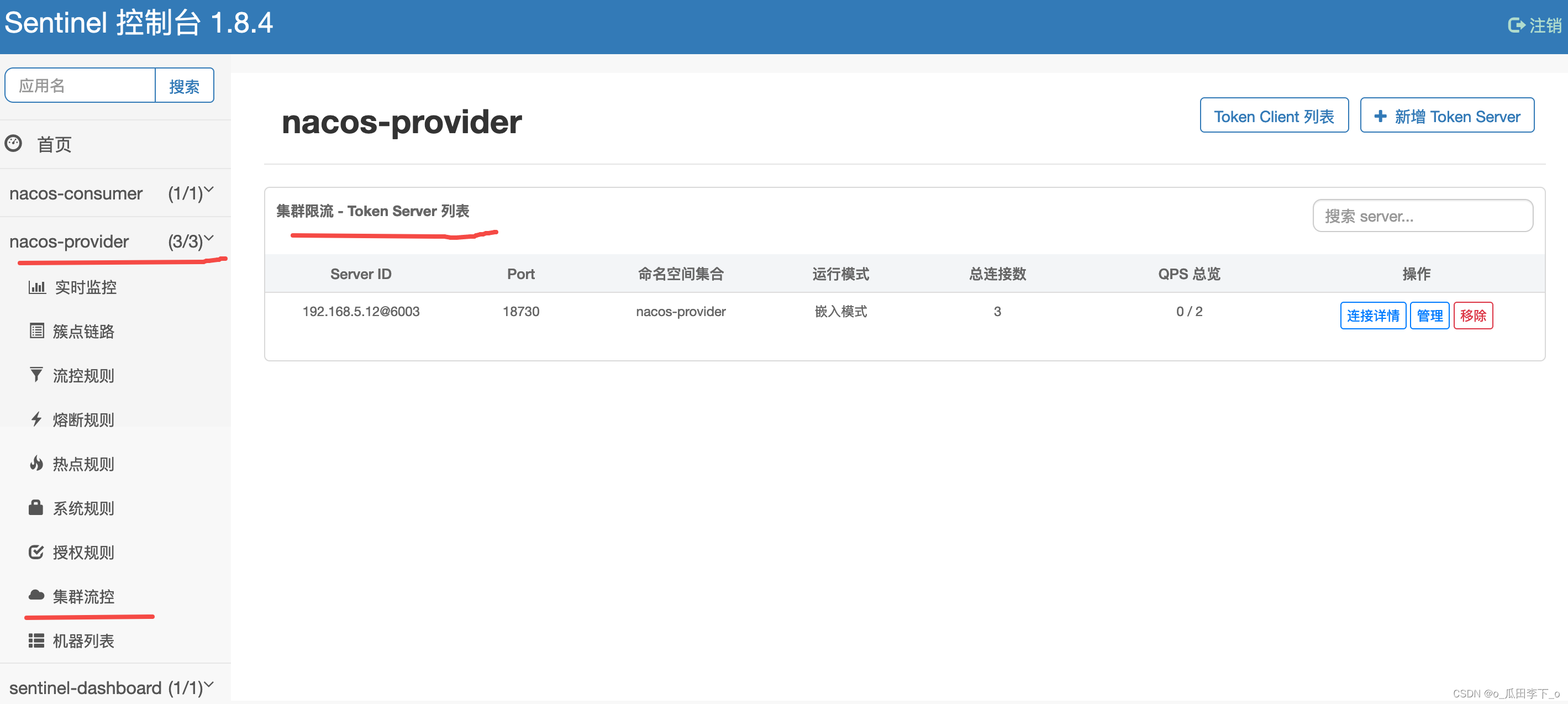This screenshot has height=704, width=1568.
Task: Click the lock icon for 系统规则
Action: click(x=36, y=507)
